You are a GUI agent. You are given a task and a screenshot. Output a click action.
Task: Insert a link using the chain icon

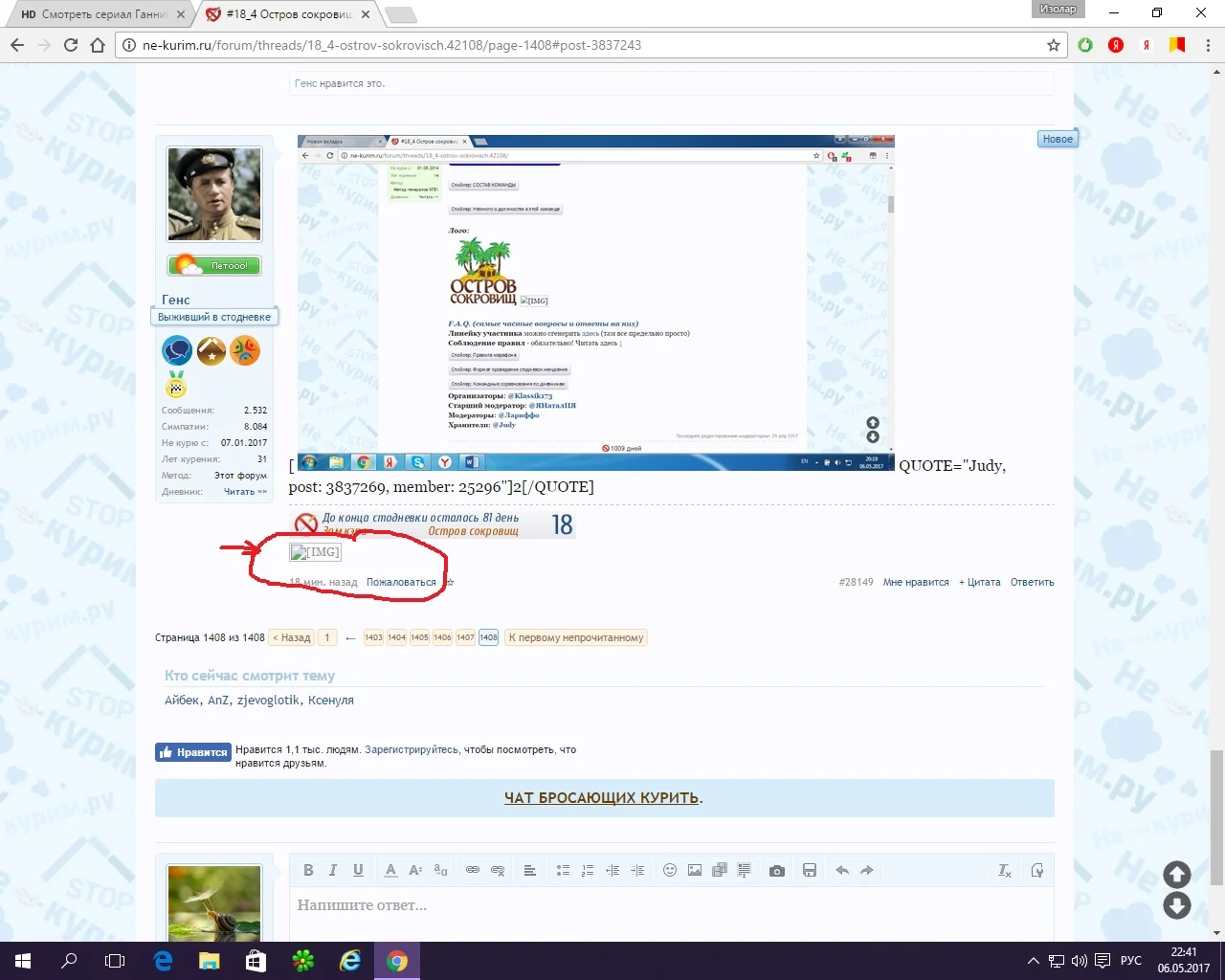tap(472, 870)
